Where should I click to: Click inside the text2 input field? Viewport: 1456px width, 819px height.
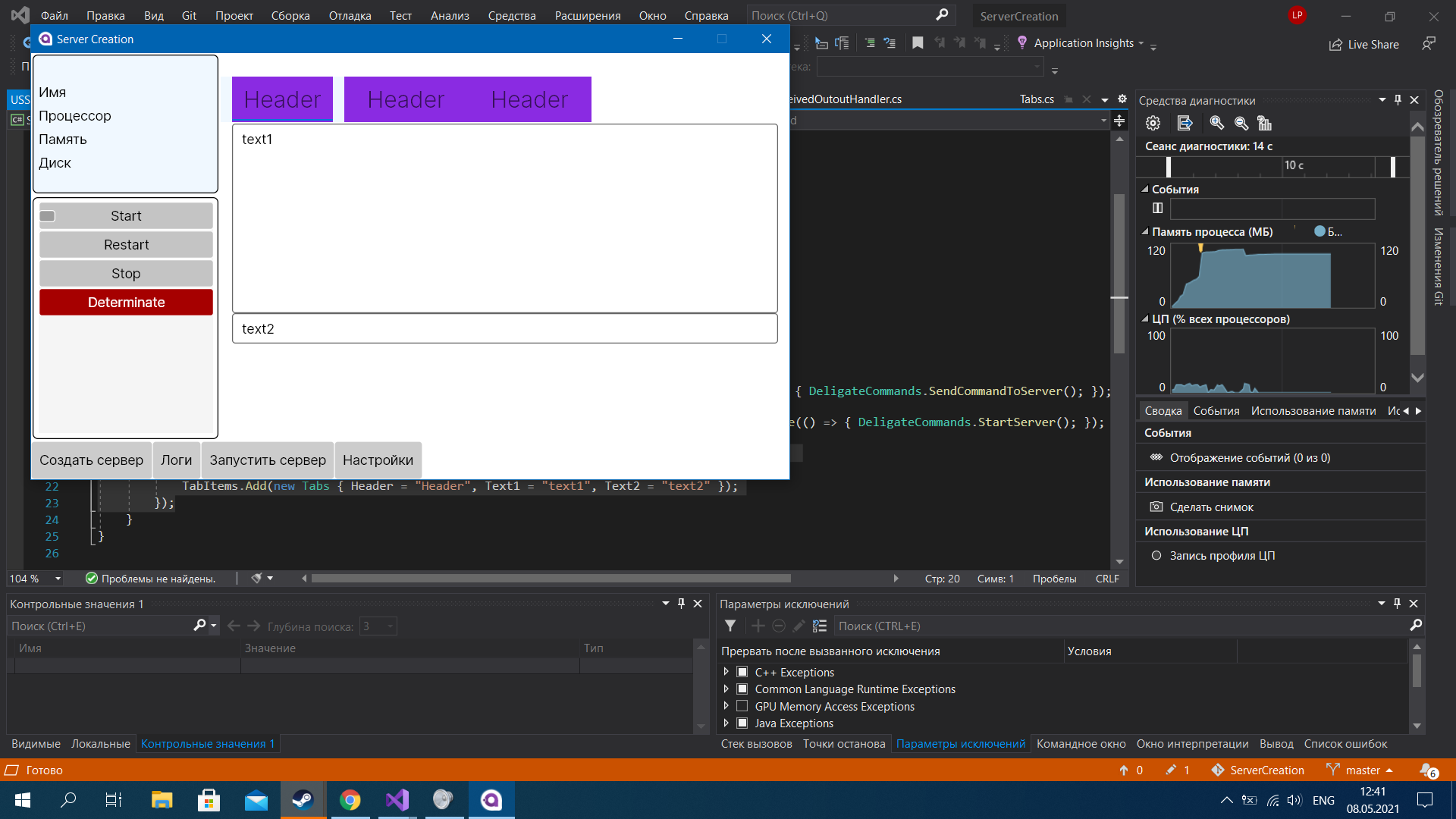504,328
